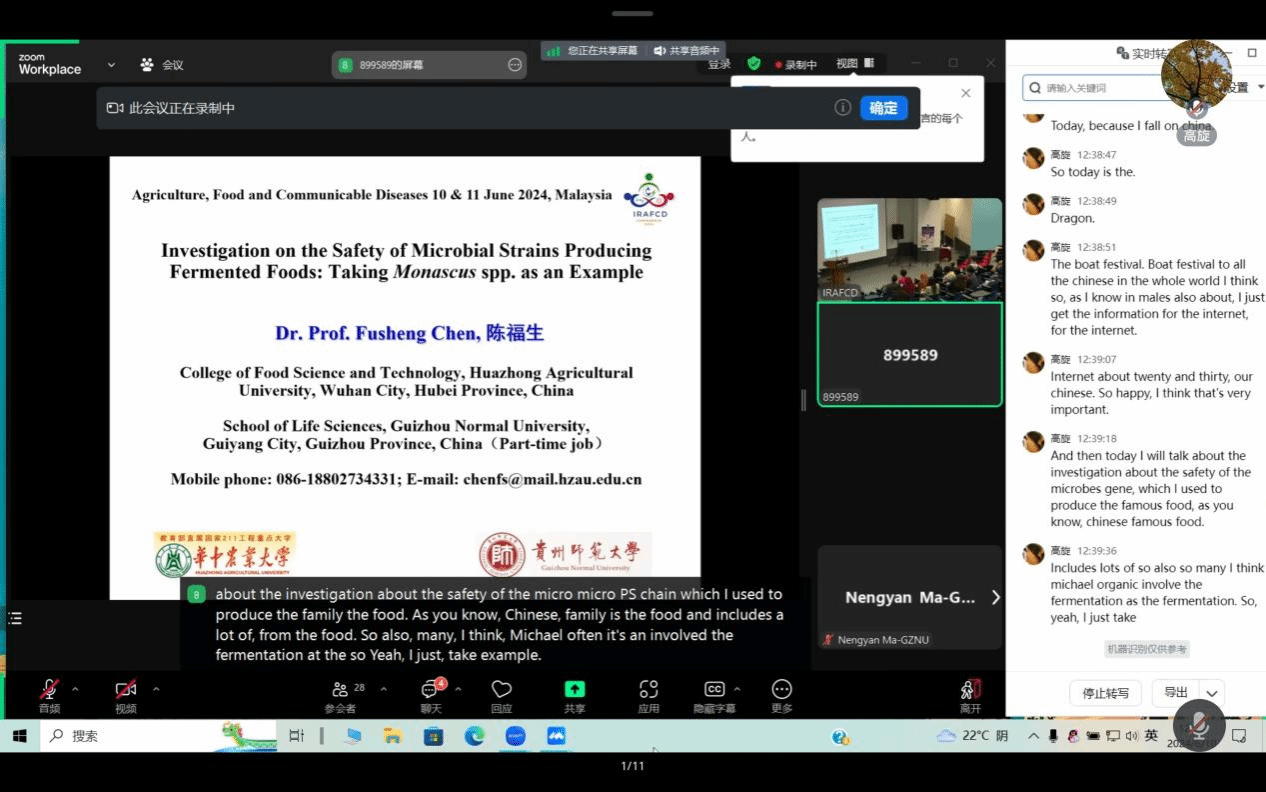Click the 停止转写 stop transcription button
This screenshot has height=792, width=1266.
click(1105, 693)
